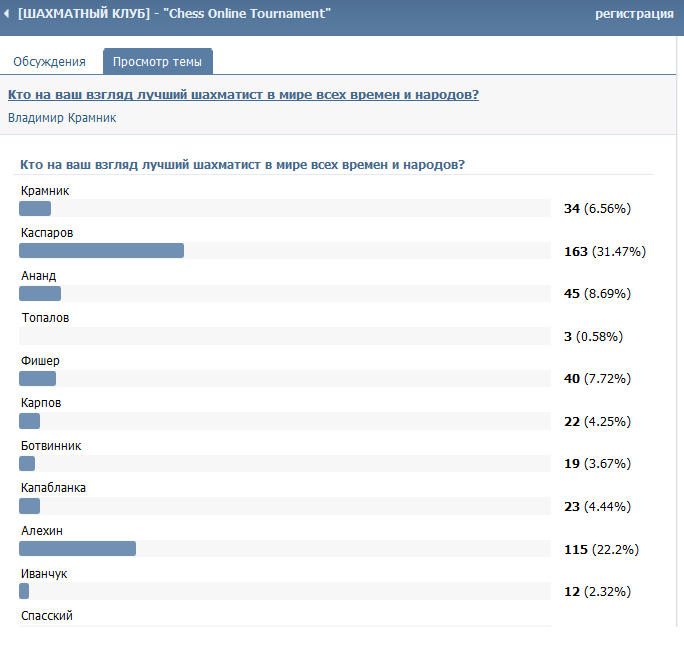684x650 pixels.
Task: Click author name Владимир Крамник
Action: coord(62,118)
